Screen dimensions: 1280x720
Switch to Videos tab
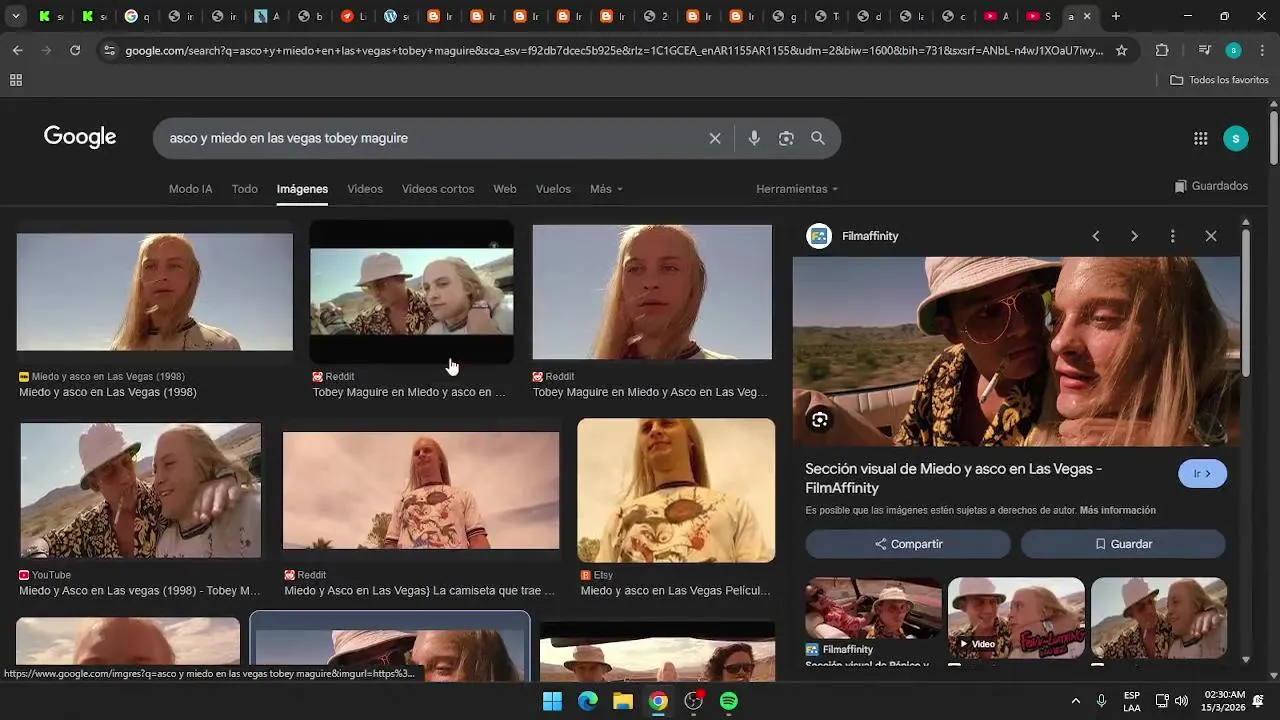coord(365,189)
